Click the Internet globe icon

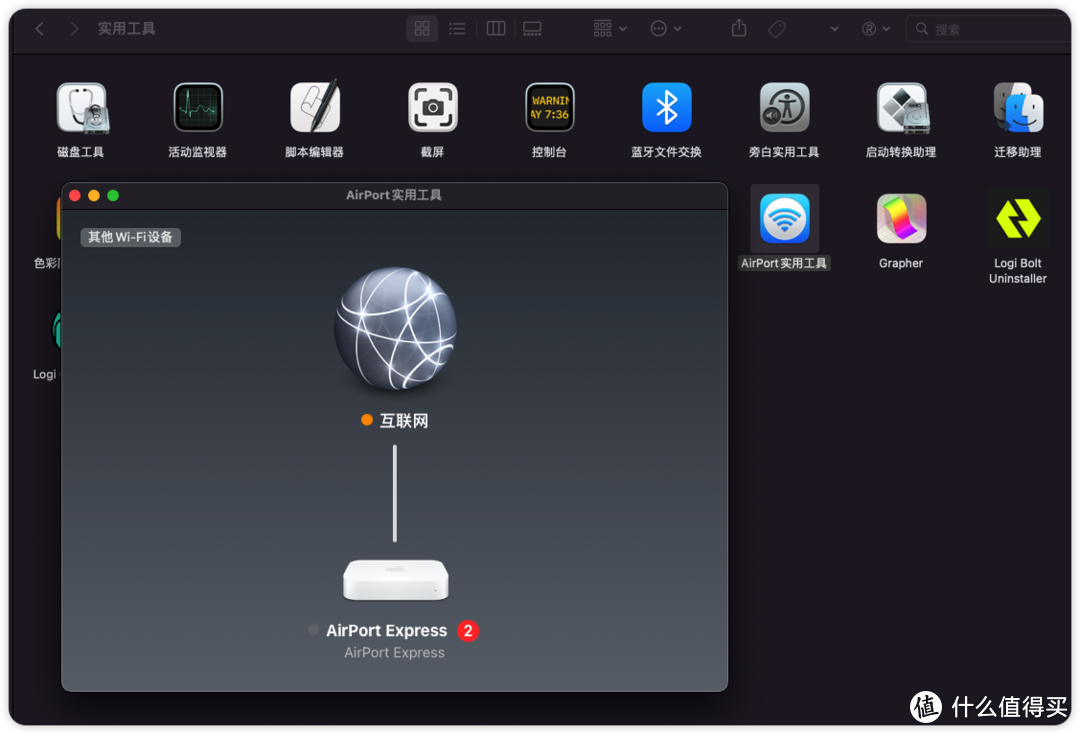pyautogui.click(x=395, y=328)
